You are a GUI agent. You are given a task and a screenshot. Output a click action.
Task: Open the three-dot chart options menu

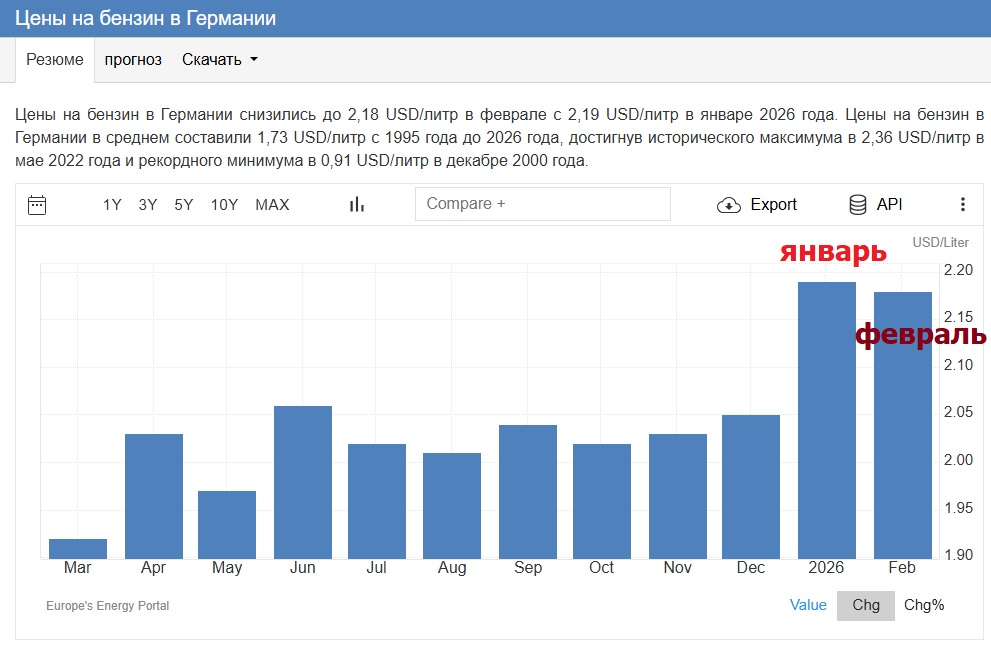click(x=963, y=204)
